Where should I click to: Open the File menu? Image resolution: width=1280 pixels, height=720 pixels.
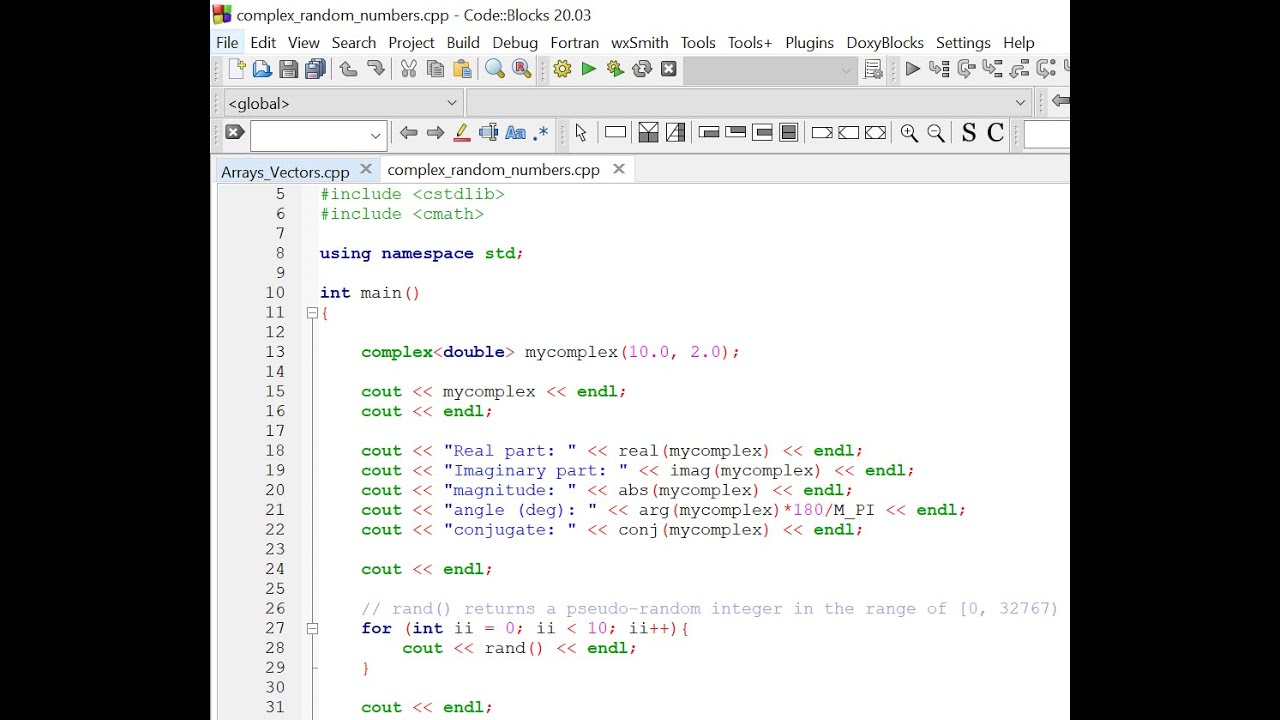tap(227, 43)
